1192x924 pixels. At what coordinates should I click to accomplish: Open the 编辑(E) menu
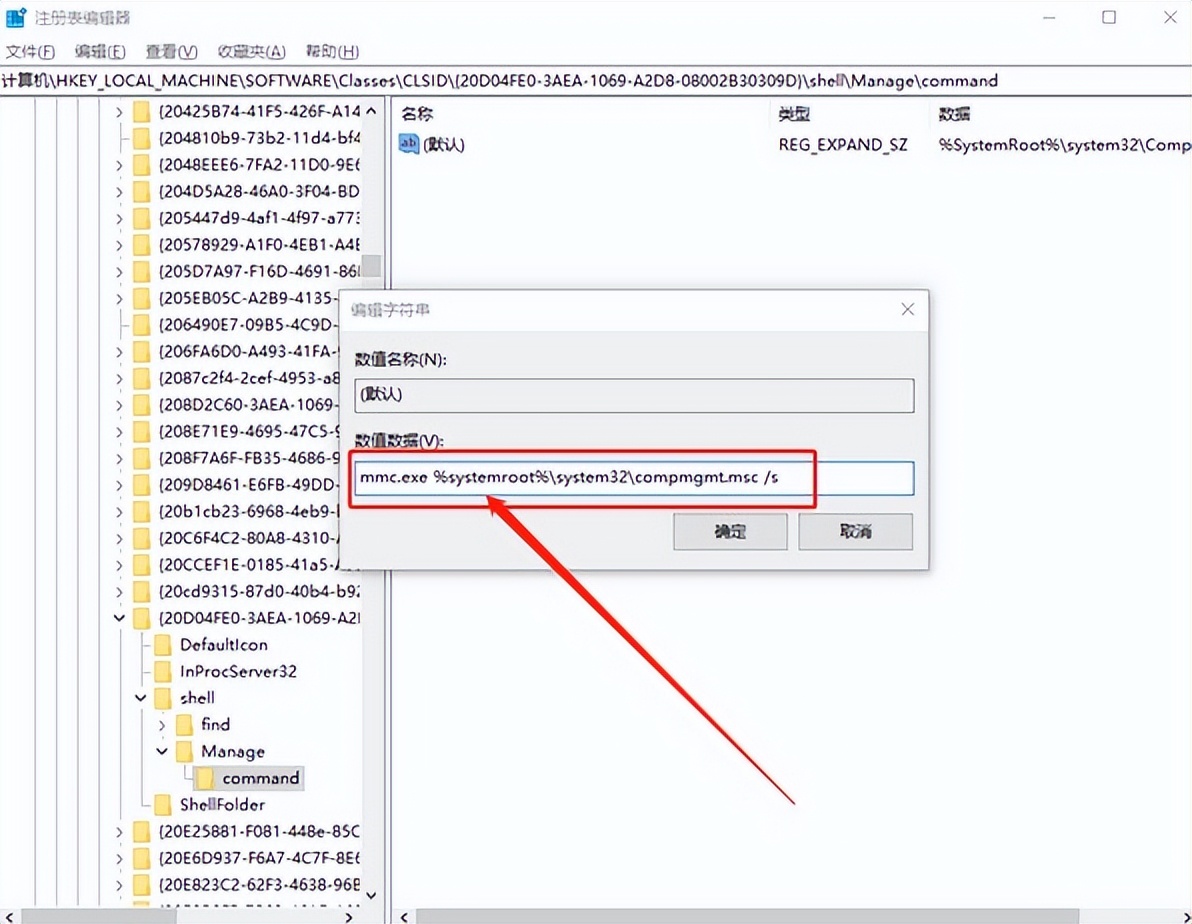[100, 52]
